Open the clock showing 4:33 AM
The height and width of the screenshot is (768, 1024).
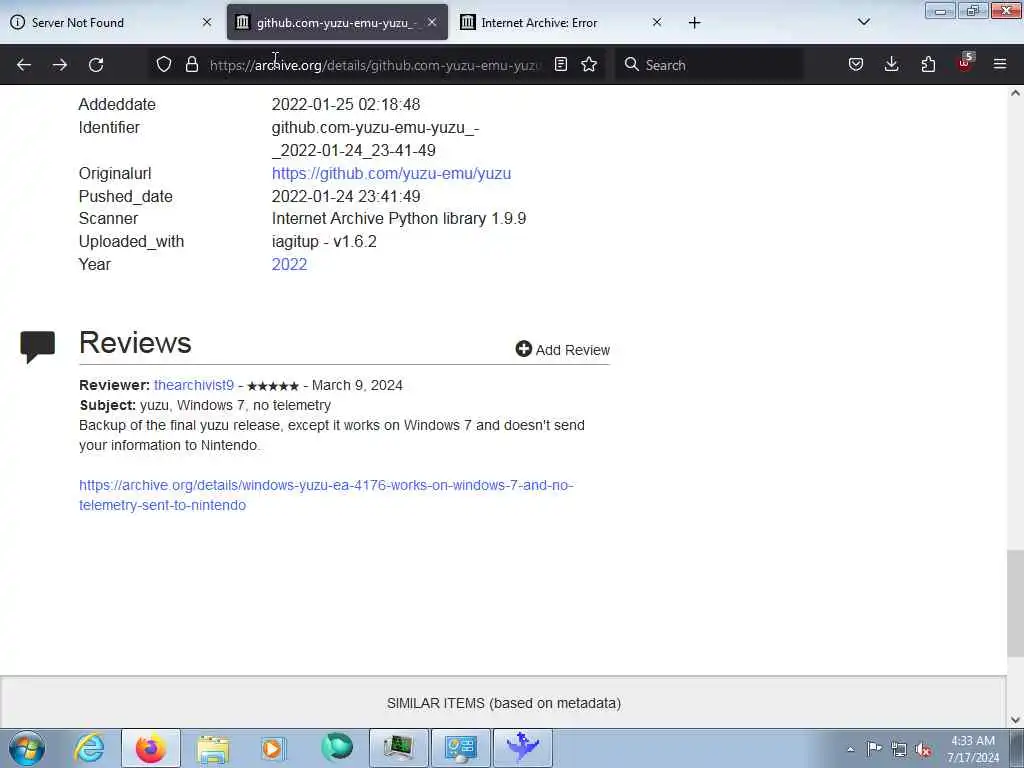click(x=973, y=749)
